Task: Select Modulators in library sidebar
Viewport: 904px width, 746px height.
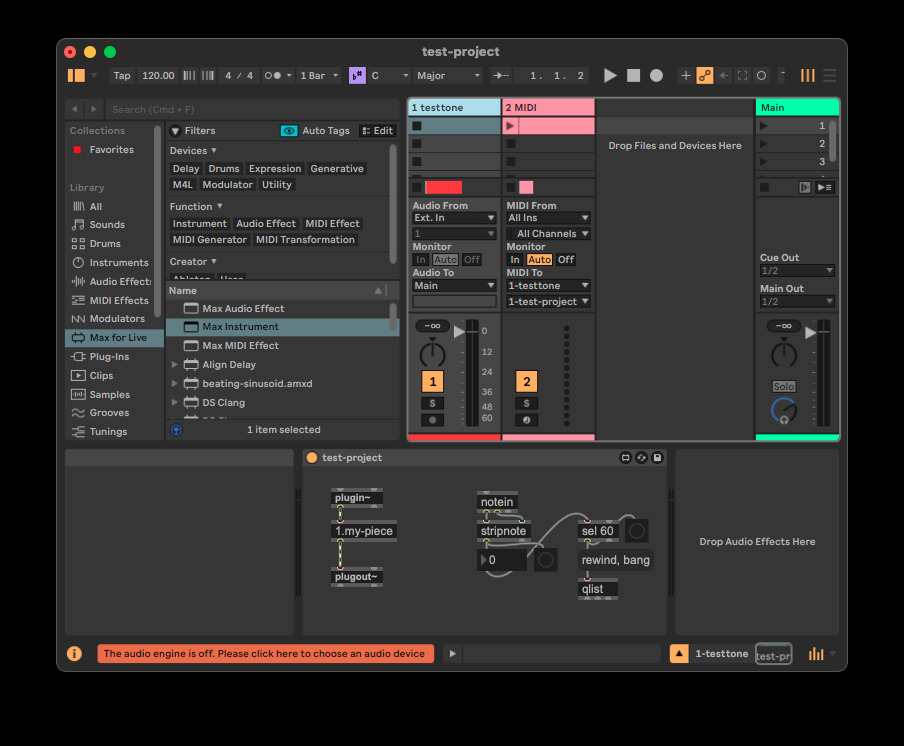Action: [117, 319]
